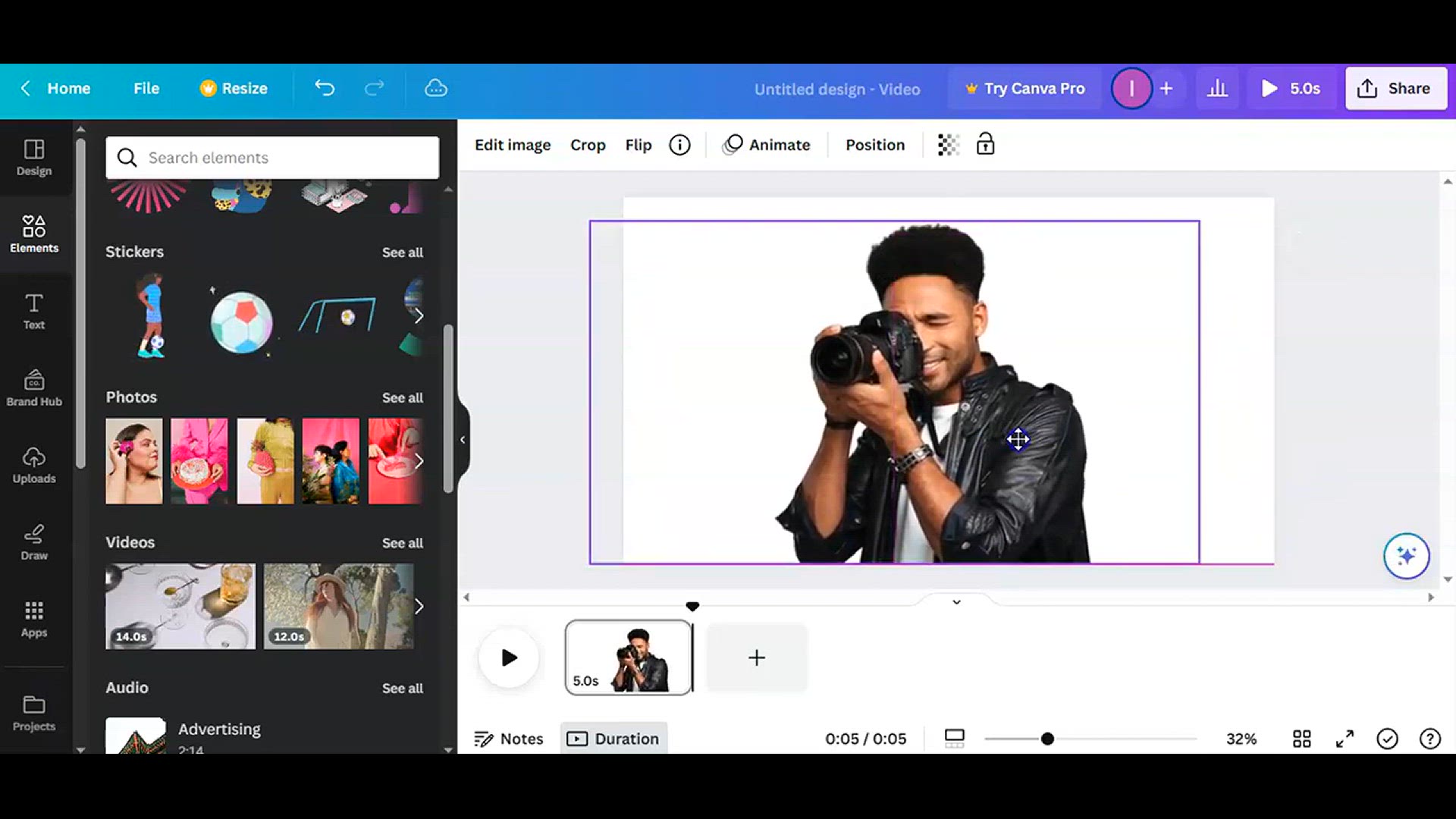The image size is (1456, 819).
Task: Add a new page with plus
Action: 757,657
